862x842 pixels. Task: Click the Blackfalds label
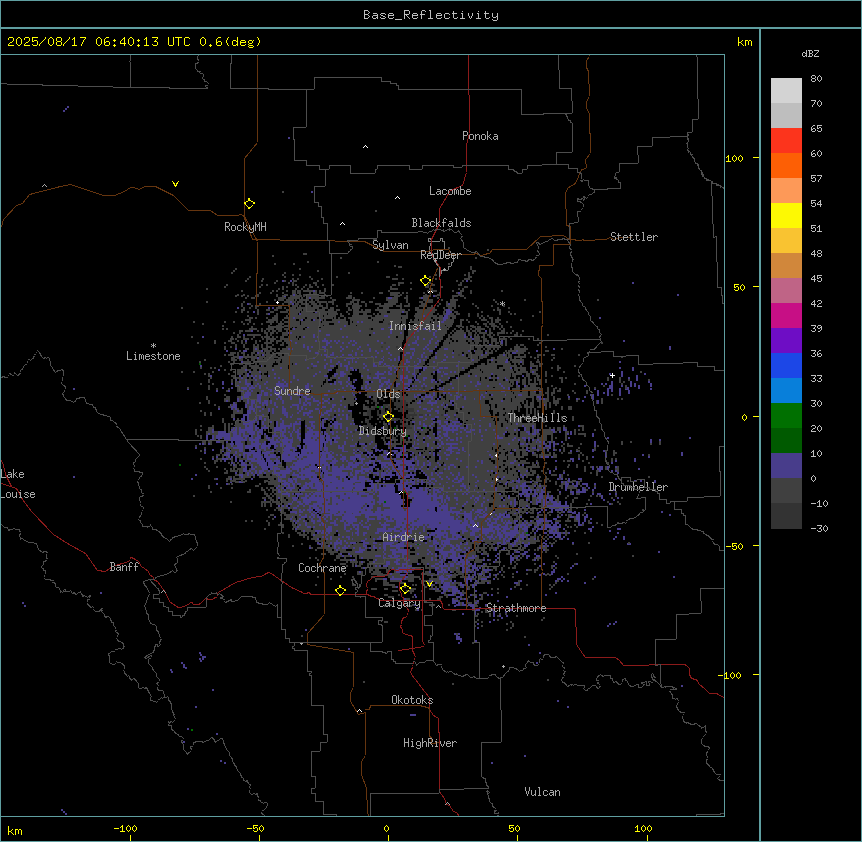(441, 223)
